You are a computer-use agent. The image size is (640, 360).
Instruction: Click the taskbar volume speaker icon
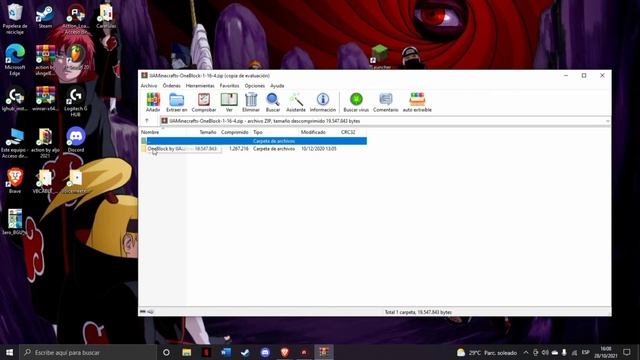[545, 353]
